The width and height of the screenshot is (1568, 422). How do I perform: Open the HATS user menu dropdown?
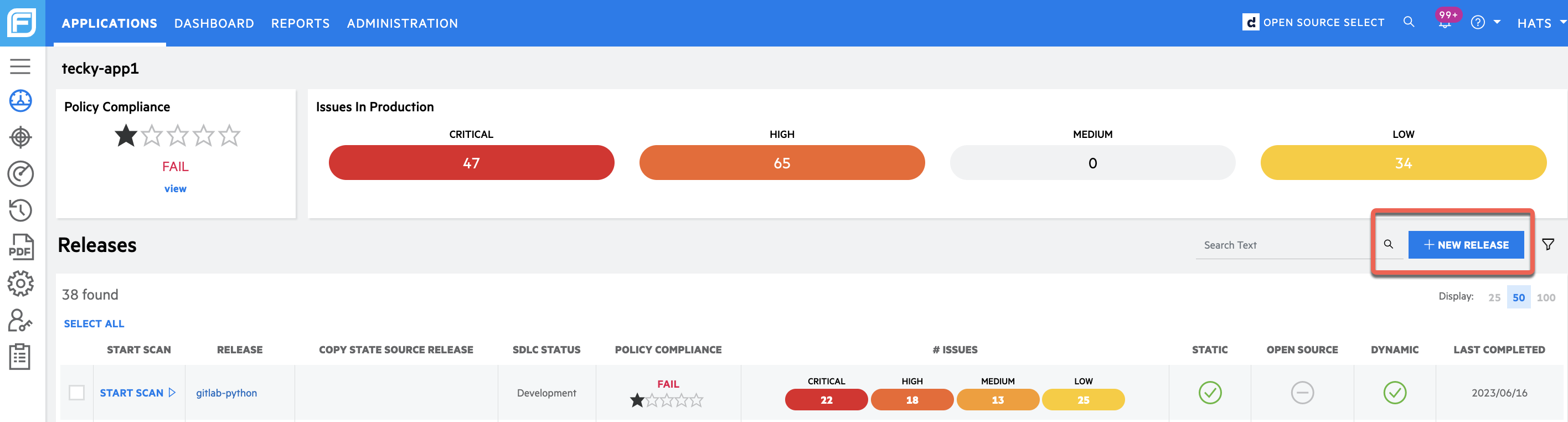tap(1541, 23)
